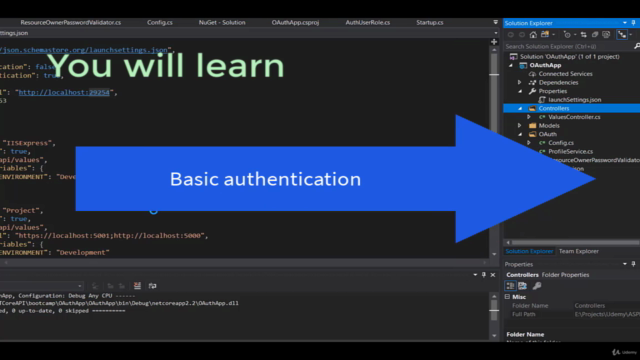Collapse the Misc category in Properties

pos(507,297)
